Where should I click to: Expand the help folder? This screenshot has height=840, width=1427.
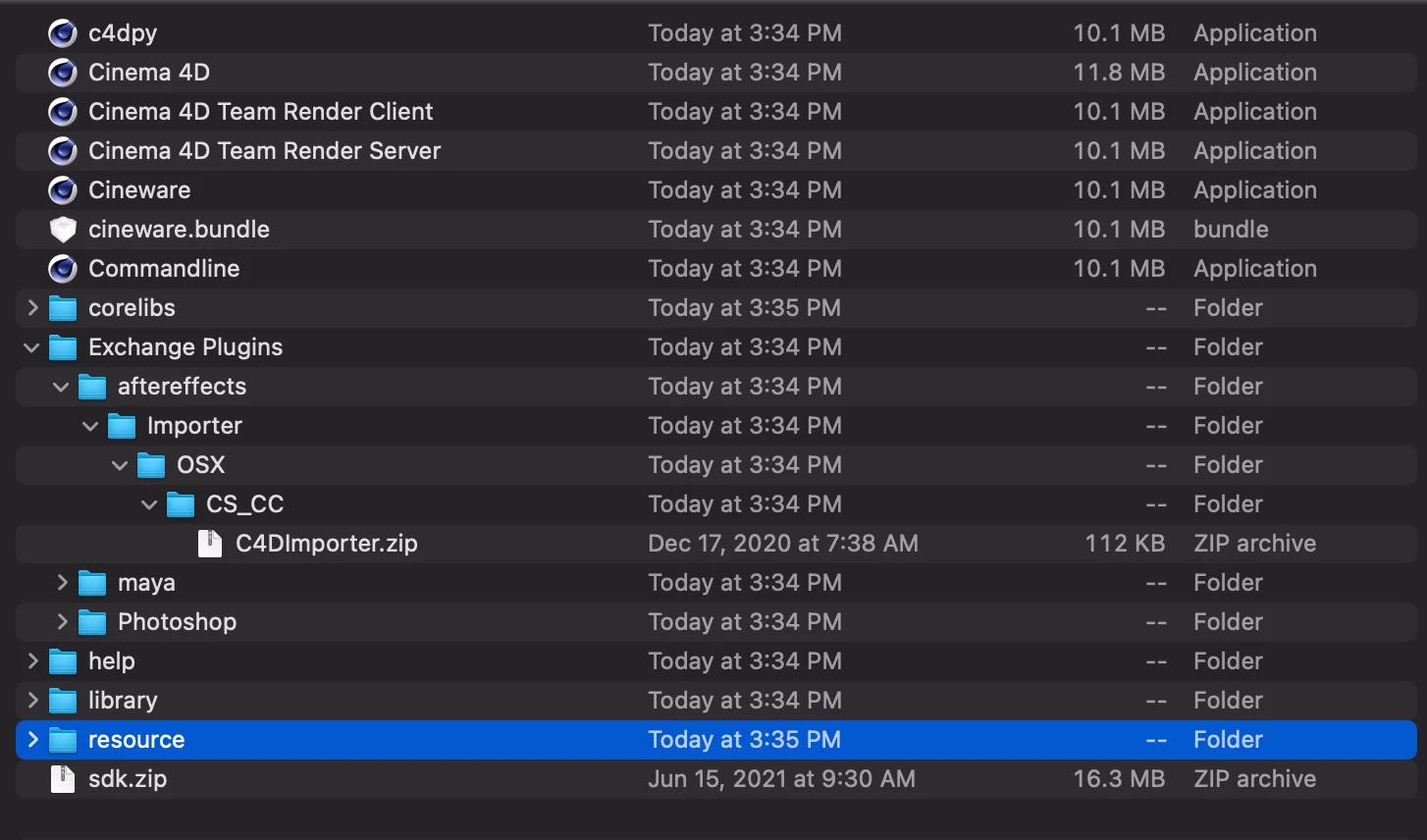coord(32,661)
